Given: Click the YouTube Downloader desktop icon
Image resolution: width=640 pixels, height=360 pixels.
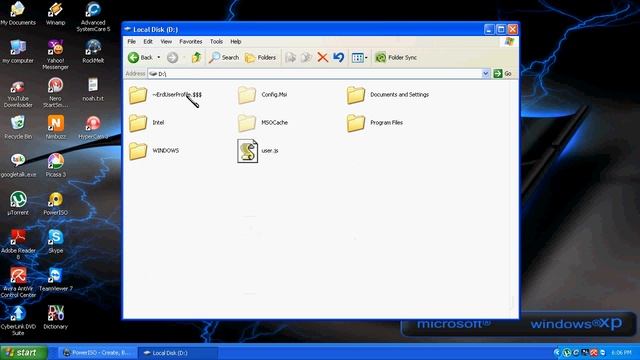Looking at the screenshot, I should pyautogui.click(x=18, y=93).
